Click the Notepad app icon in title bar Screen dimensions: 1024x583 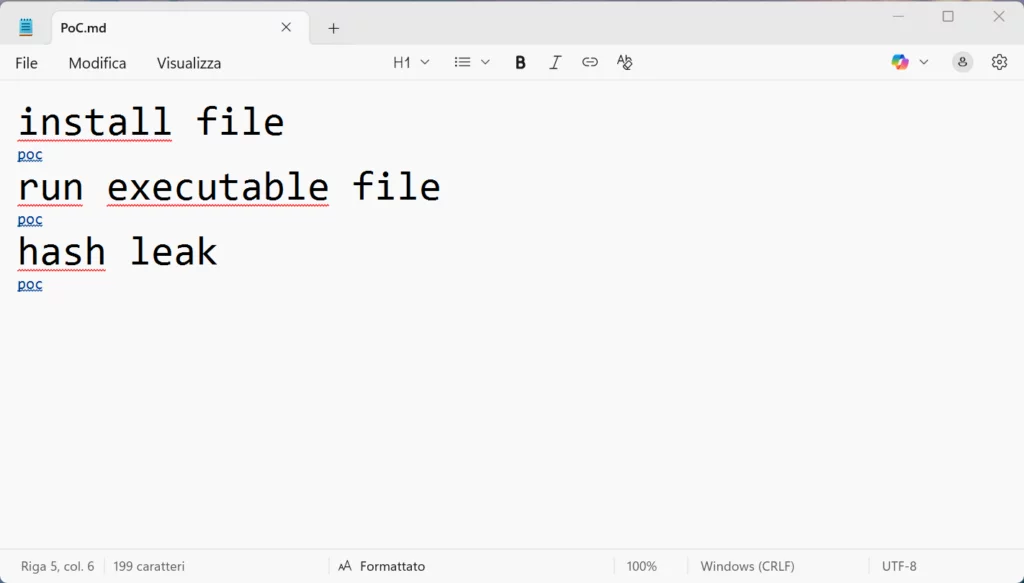coord(26,28)
